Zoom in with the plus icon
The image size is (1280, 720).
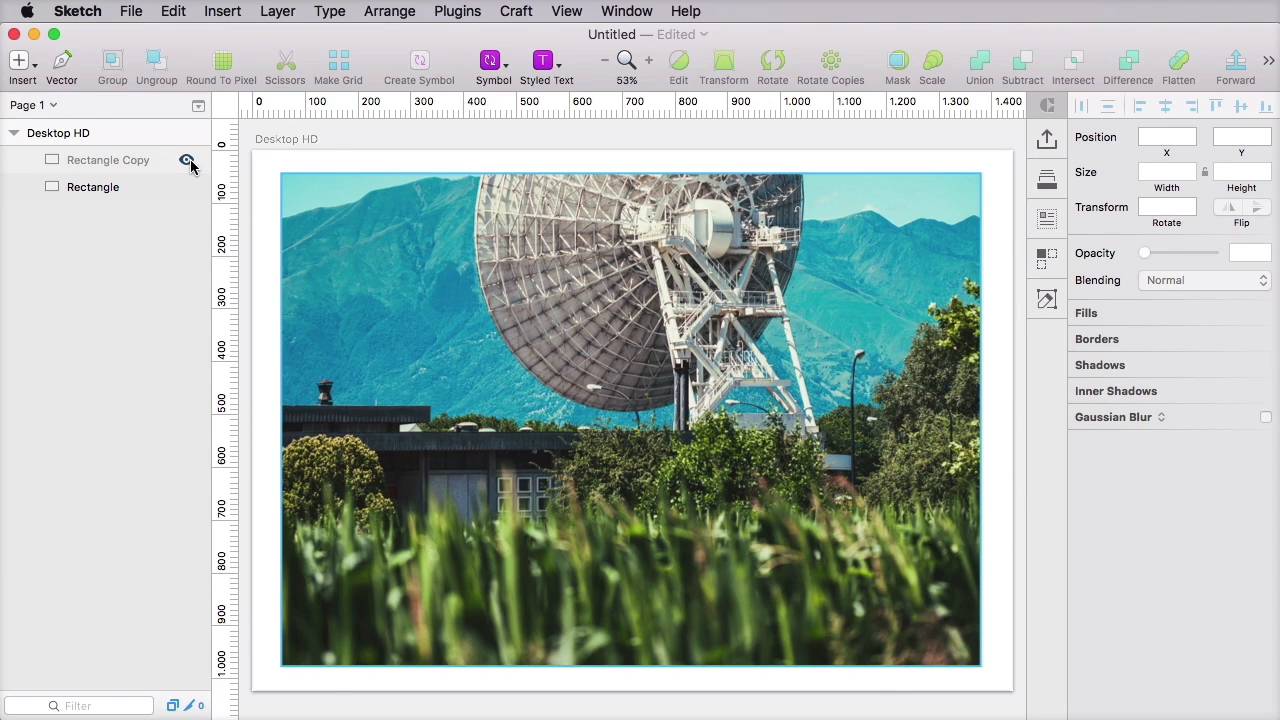pos(649,61)
